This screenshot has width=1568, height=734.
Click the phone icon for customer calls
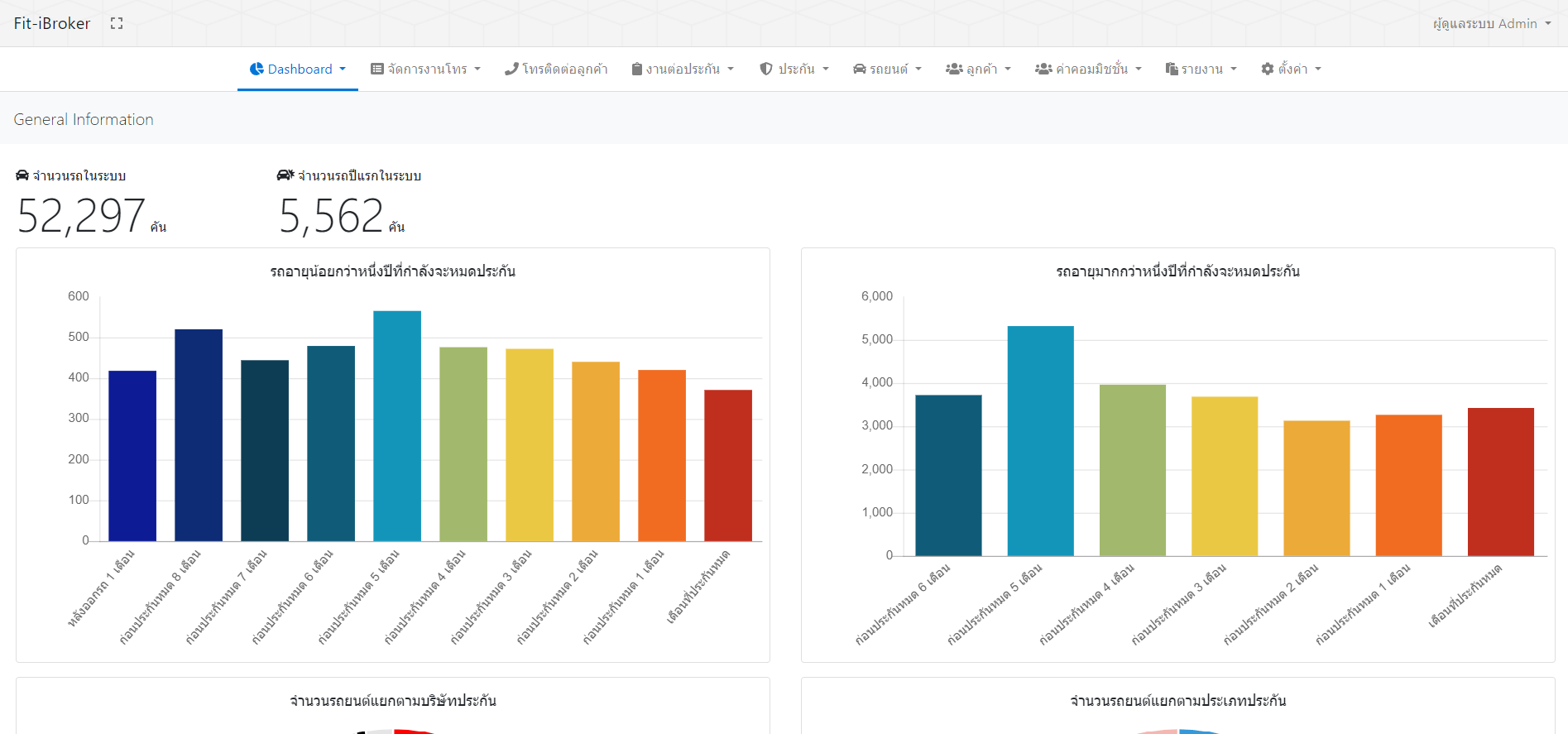(x=511, y=69)
